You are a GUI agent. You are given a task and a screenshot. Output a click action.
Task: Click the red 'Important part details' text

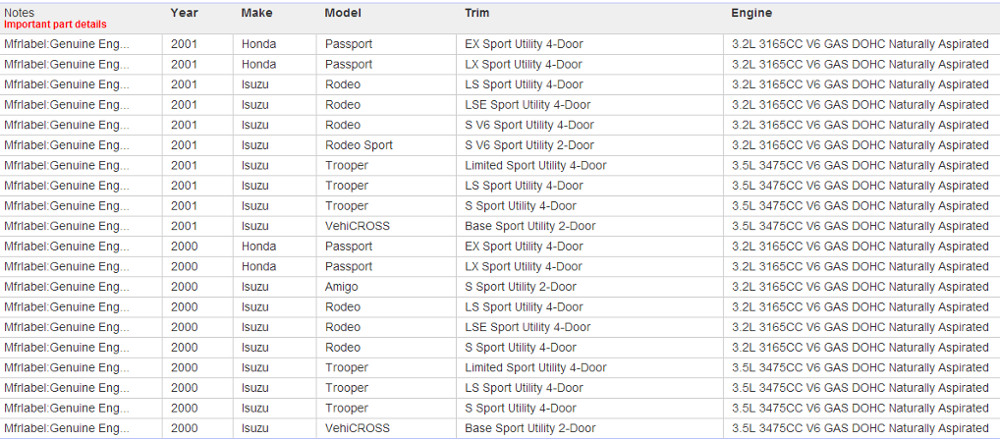(x=55, y=24)
